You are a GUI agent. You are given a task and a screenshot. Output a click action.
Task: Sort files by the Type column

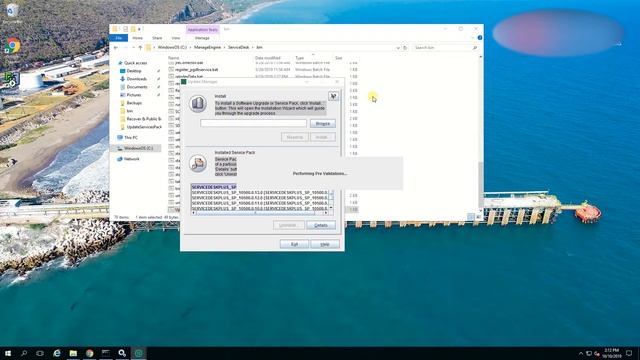(x=300, y=58)
